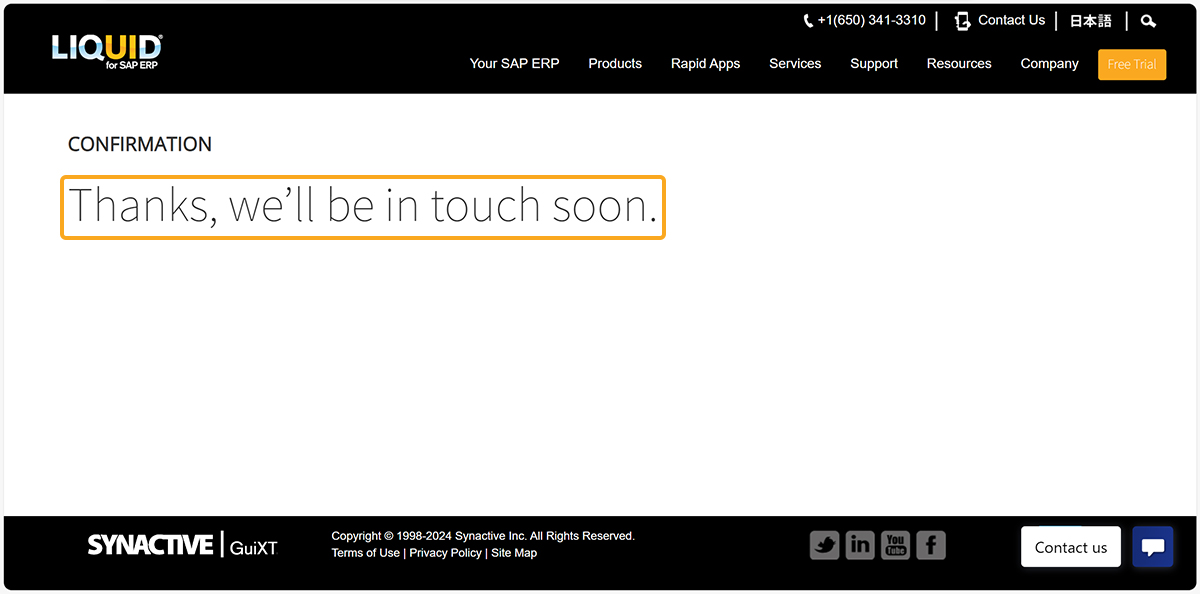The height and width of the screenshot is (594, 1200).
Task: Click the Synactive GuiXT footer logo
Action: [182, 545]
